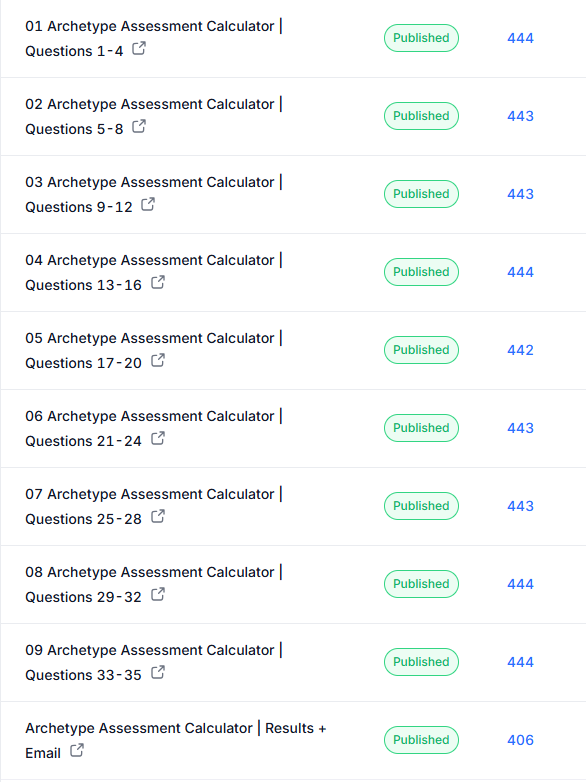Click Published badge on 03 Archetype row

tap(421, 194)
